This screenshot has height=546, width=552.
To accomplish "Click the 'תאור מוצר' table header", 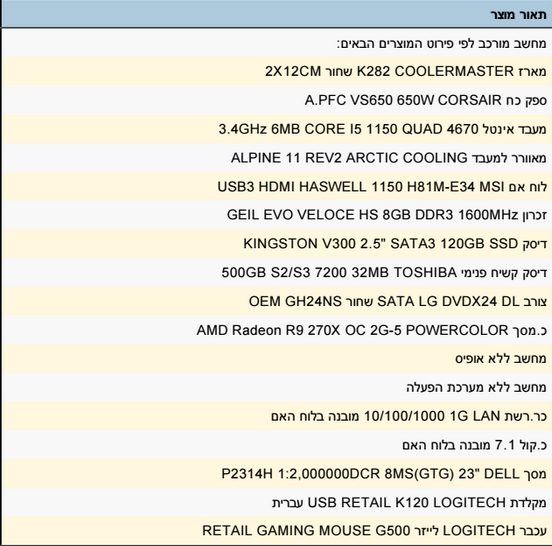I will tap(277, 14).
